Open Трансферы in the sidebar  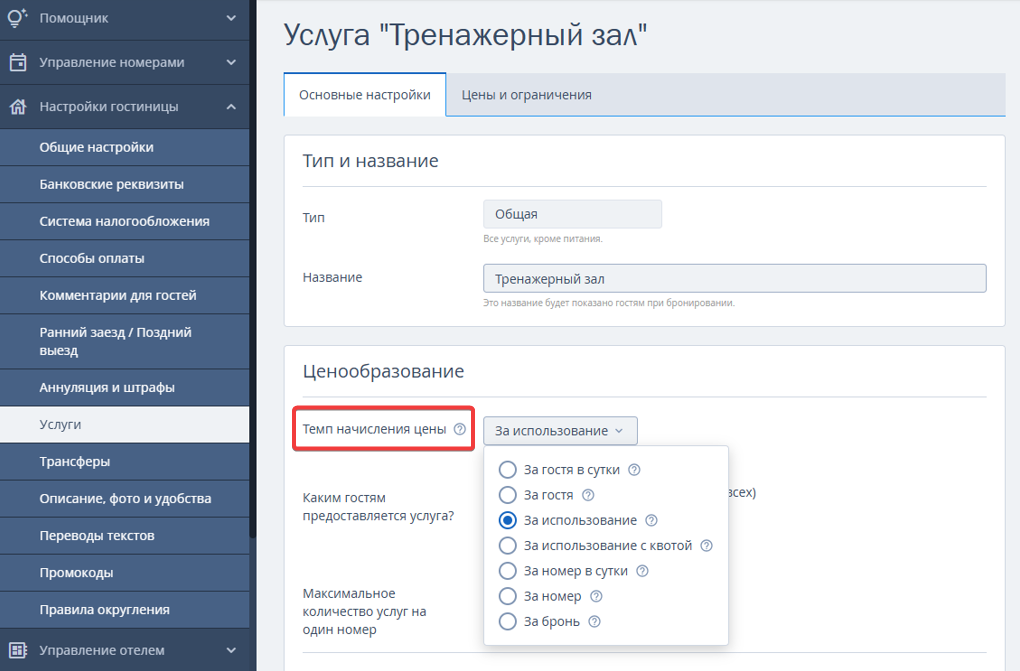tap(124, 461)
